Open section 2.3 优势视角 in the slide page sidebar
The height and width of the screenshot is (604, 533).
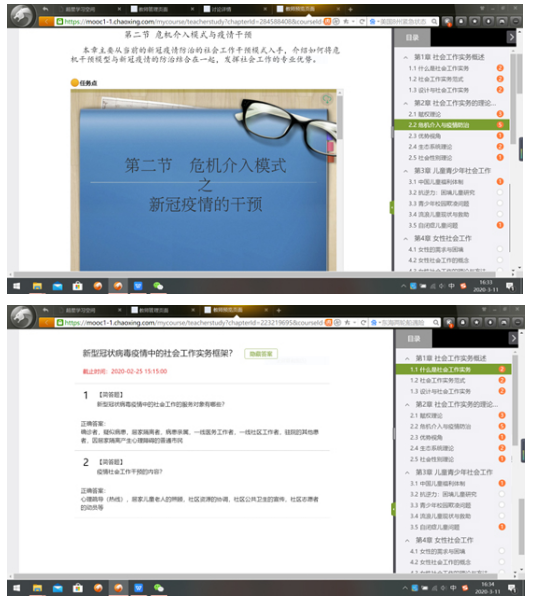point(425,136)
